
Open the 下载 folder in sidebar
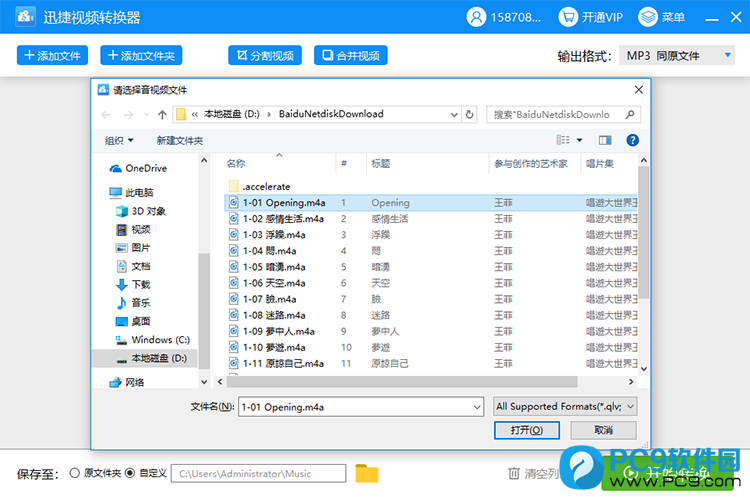tap(133, 285)
